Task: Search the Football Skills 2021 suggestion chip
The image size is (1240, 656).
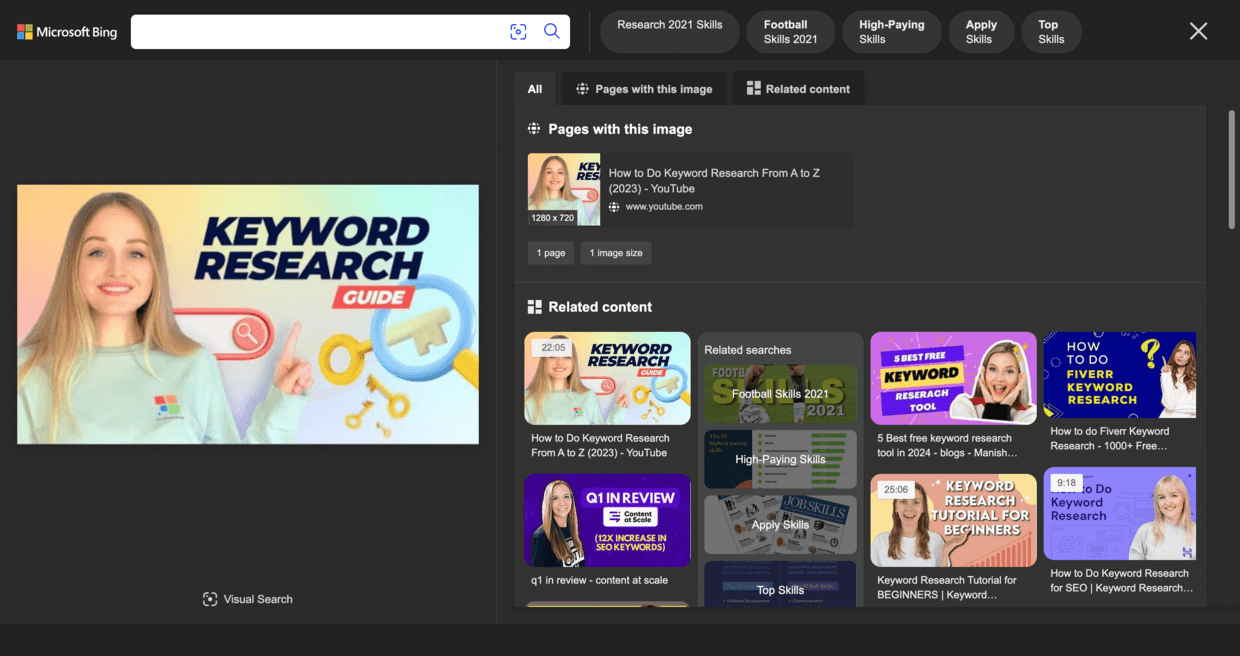Action: (789, 31)
